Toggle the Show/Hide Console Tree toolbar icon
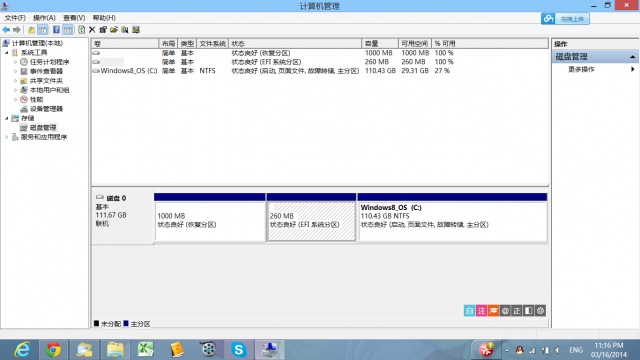 click(x=42, y=30)
